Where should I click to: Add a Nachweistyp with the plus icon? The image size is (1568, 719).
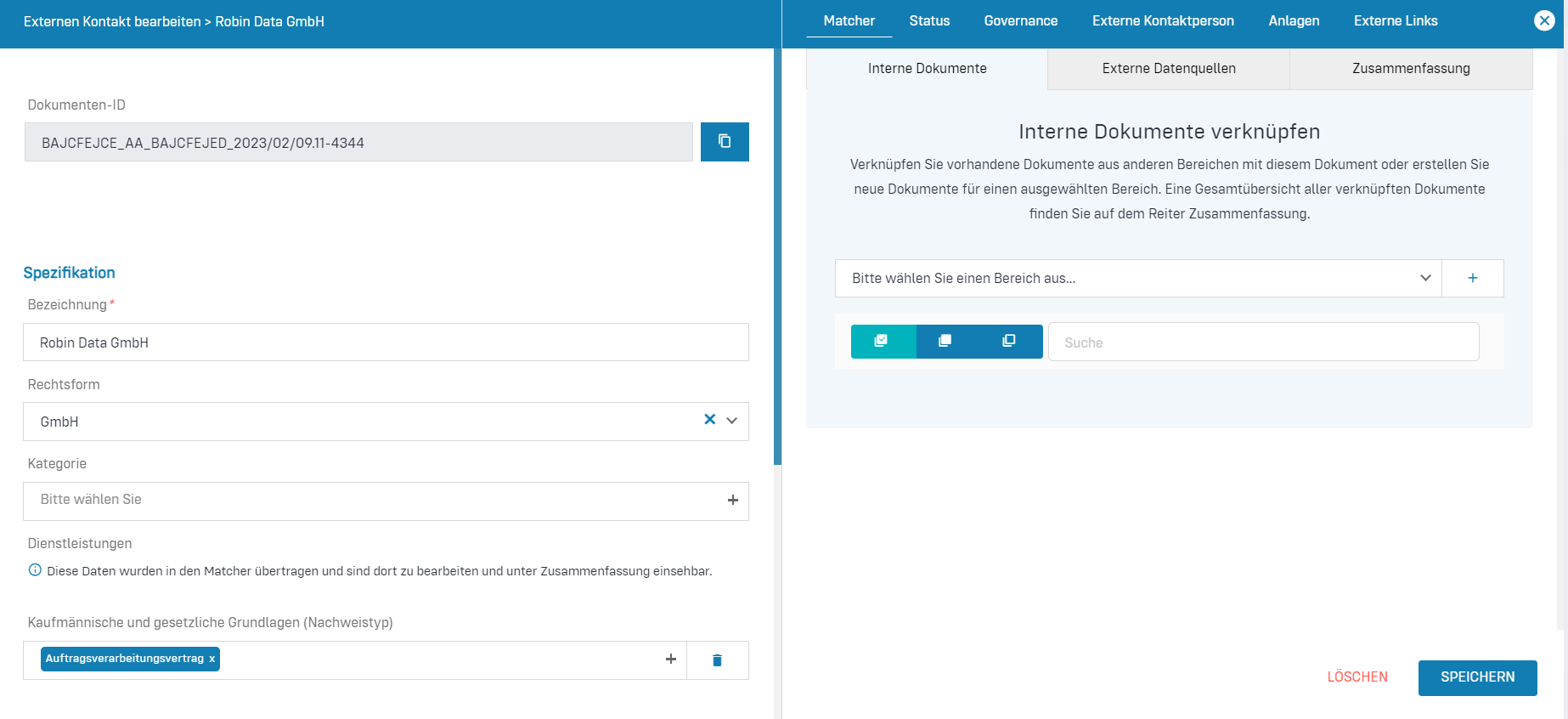click(x=670, y=660)
